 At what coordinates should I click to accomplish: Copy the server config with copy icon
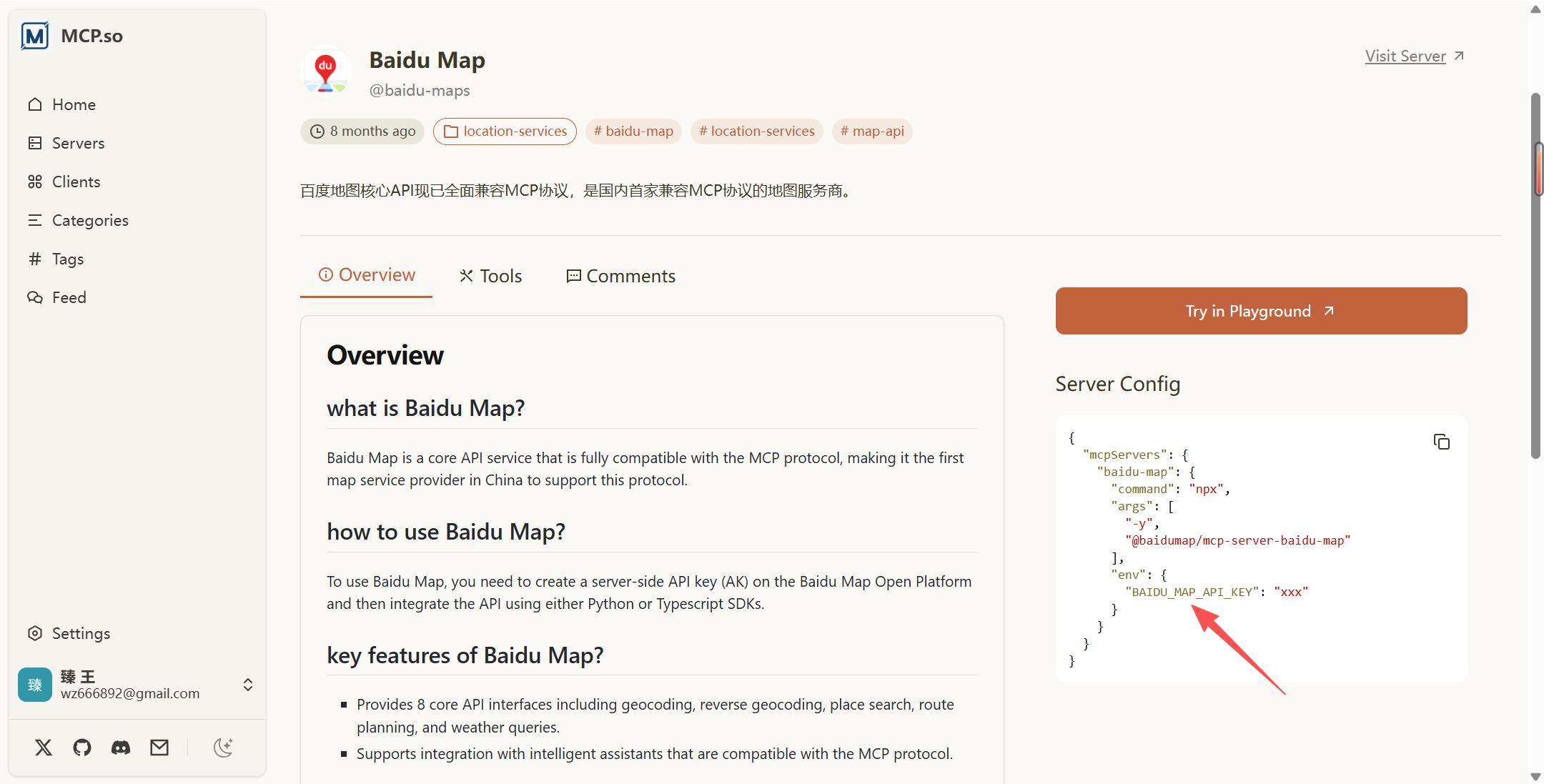1441,442
